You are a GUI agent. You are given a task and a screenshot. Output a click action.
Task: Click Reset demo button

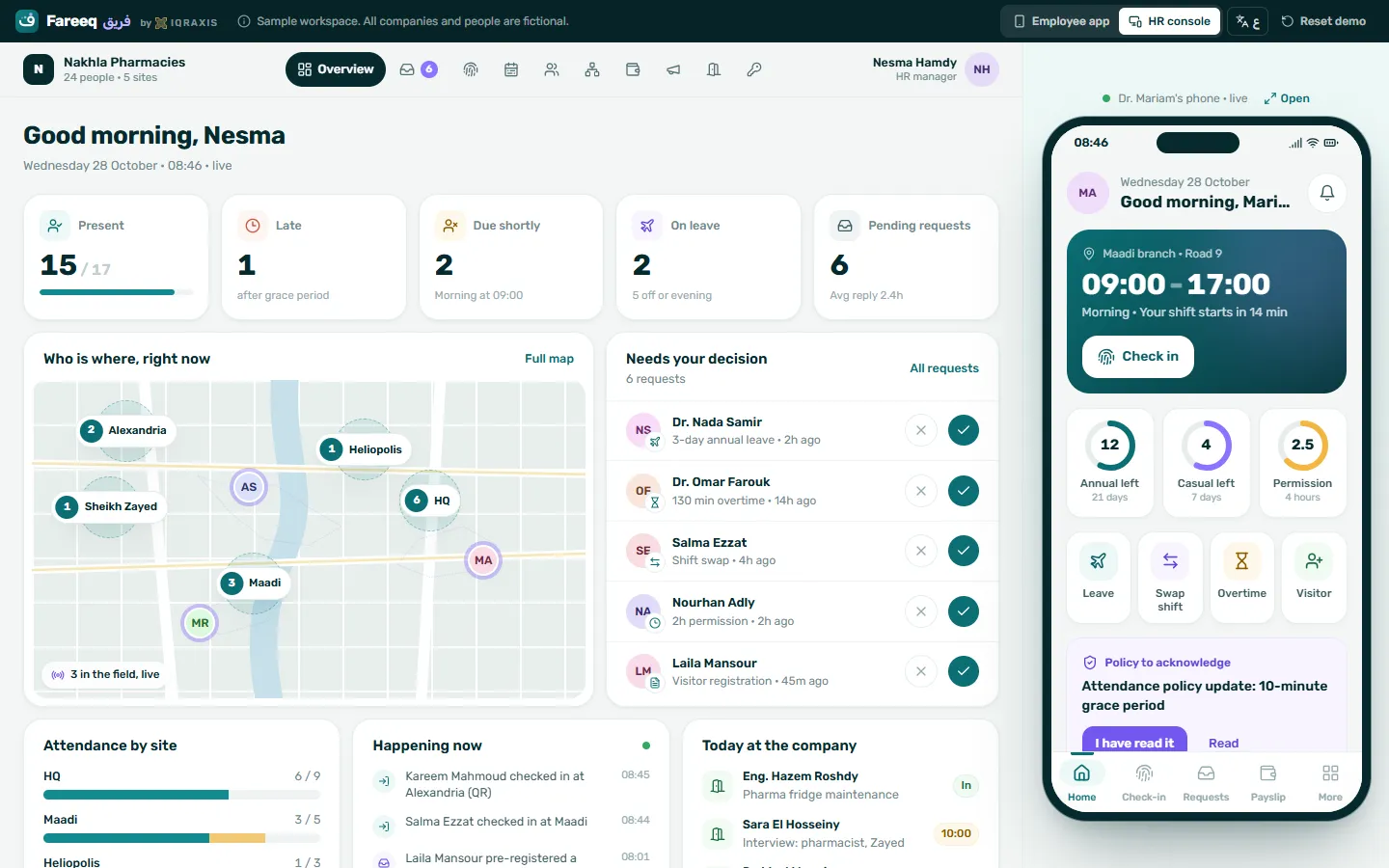tap(1323, 21)
